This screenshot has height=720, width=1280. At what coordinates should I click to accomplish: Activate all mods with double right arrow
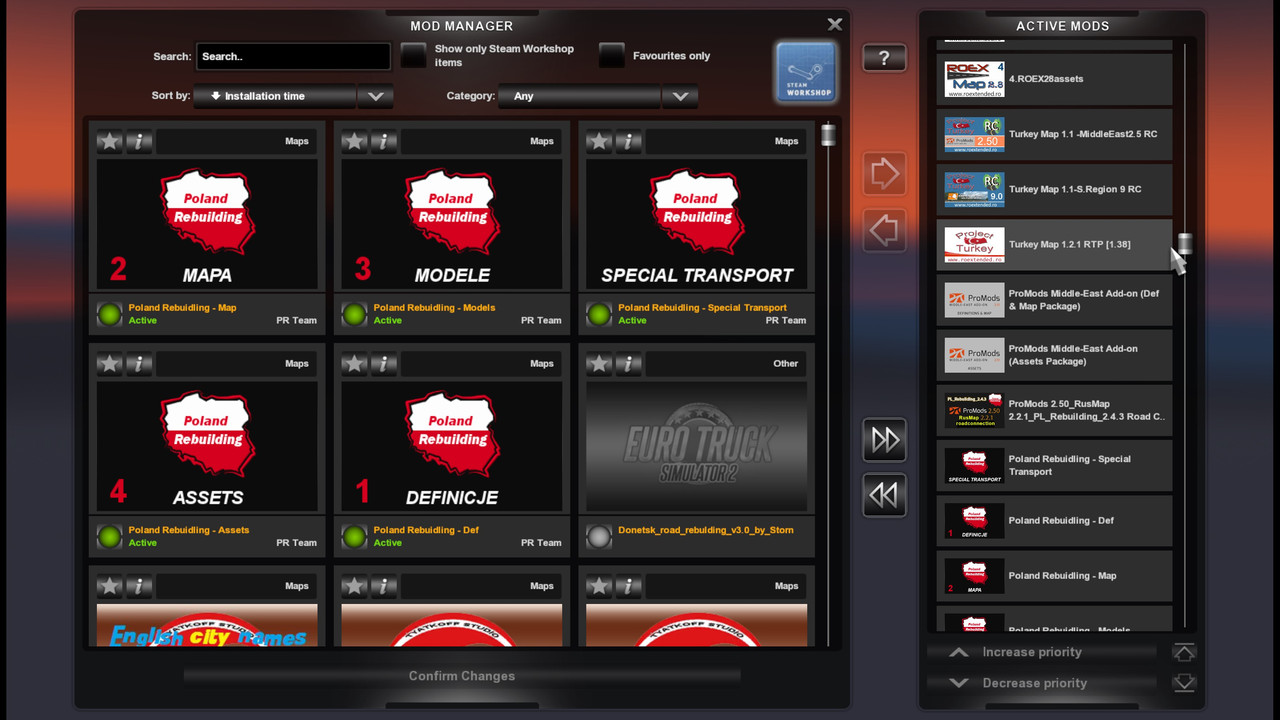(885, 440)
